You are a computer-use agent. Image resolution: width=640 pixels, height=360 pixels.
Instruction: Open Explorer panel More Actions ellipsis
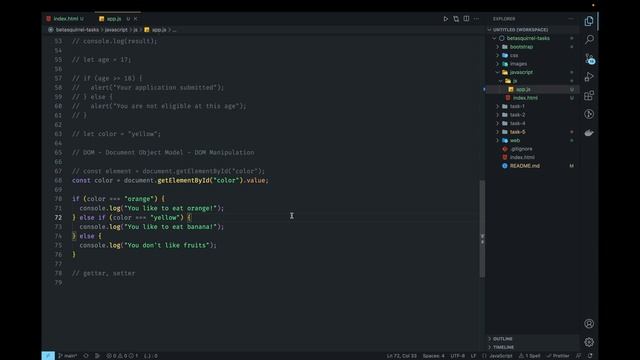click(x=571, y=19)
